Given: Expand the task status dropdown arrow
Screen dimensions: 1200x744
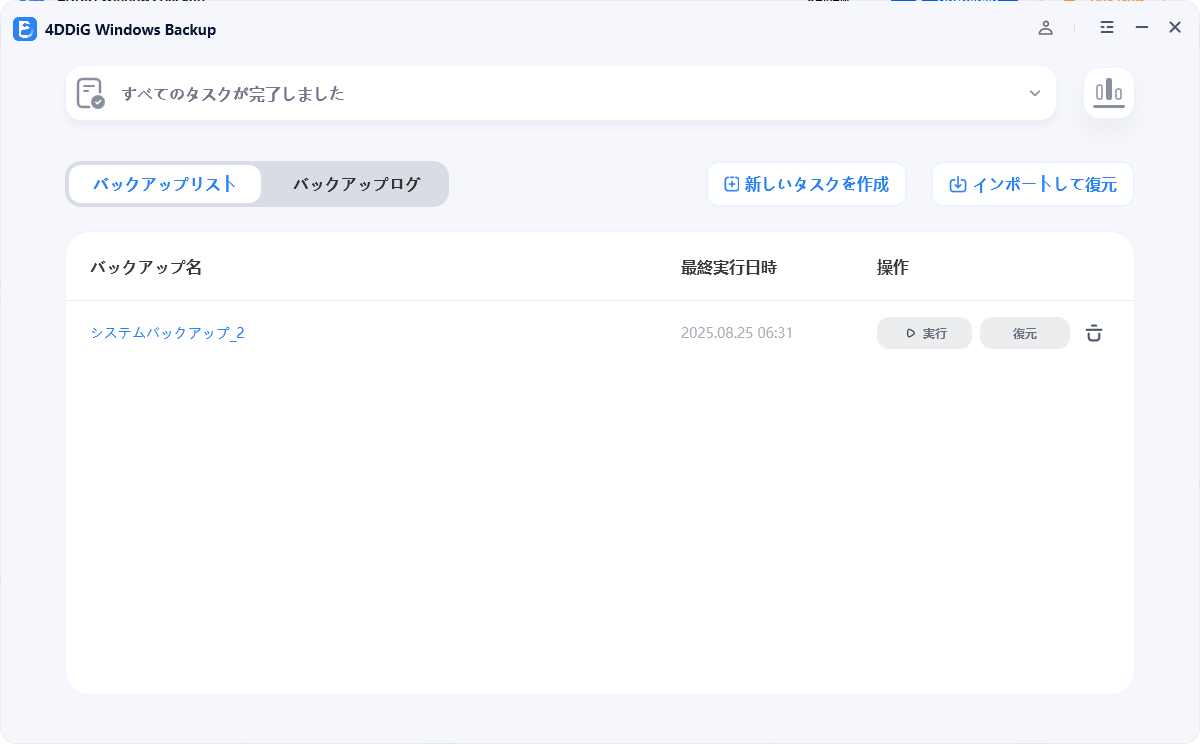Looking at the screenshot, I should (x=1035, y=93).
